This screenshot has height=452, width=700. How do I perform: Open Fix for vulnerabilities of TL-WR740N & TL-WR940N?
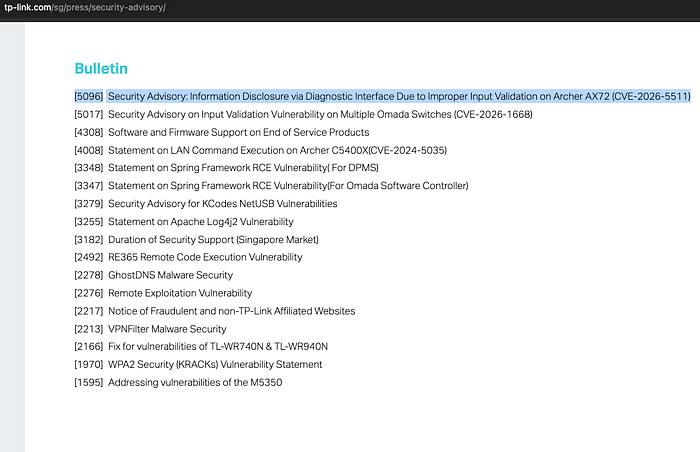click(218, 346)
